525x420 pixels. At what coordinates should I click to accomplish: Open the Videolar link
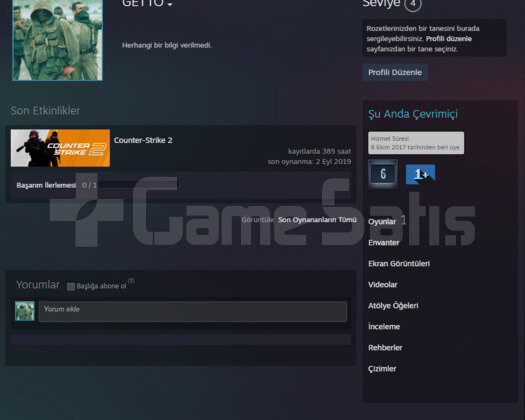pyautogui.click(x=383, y=285)
